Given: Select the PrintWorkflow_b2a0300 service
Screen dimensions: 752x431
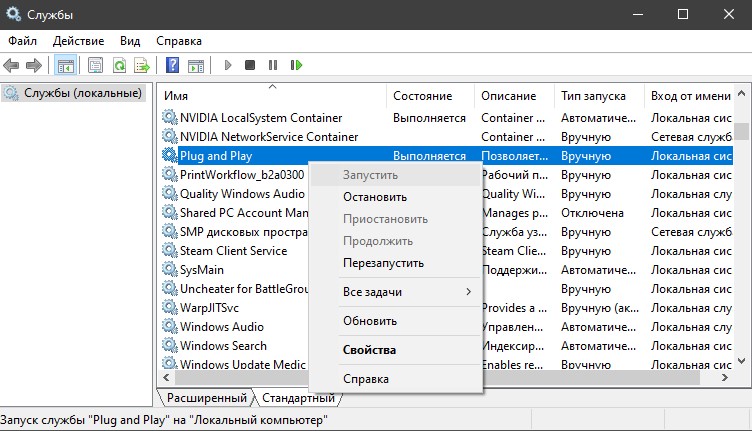Looking at the screenshot, I should pyautogui.click(x=242, y=175).
